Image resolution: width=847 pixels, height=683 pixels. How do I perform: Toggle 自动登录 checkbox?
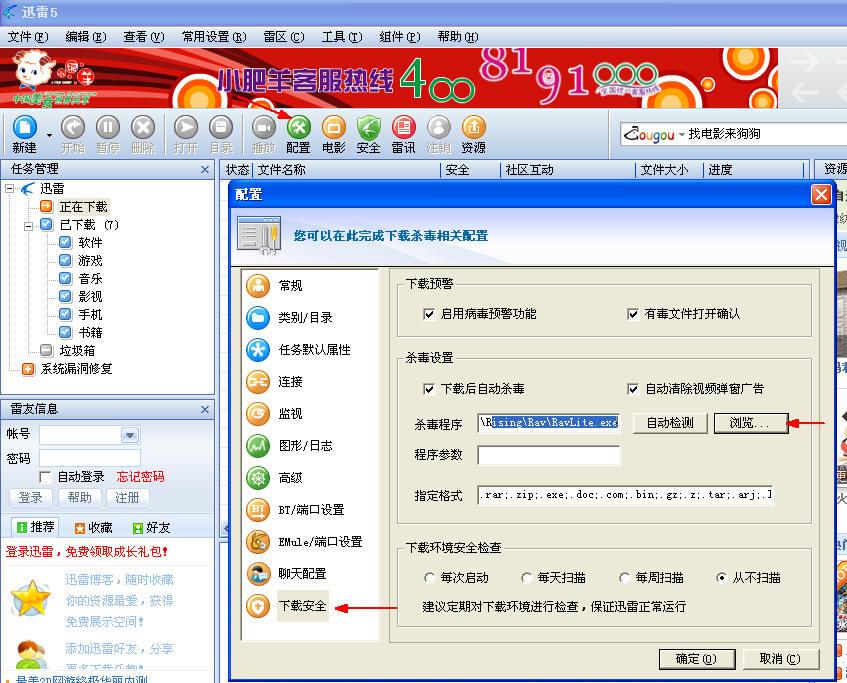point(45,477)
